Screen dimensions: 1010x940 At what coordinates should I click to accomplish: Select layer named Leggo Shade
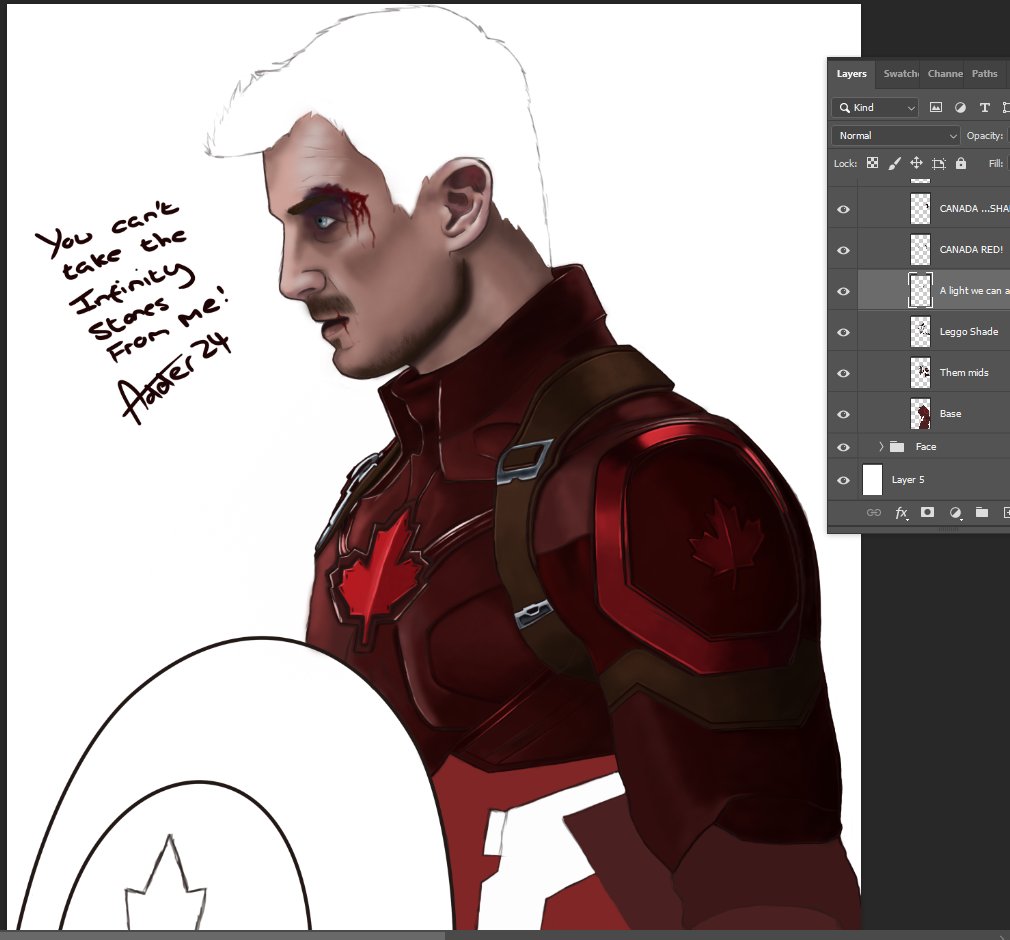pyautogui.click(x=969, y=331)
